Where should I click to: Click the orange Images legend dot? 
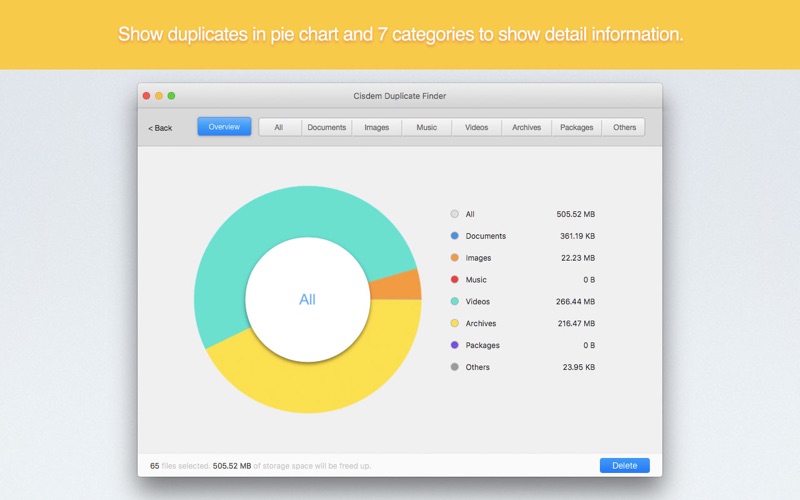[455, 258]
